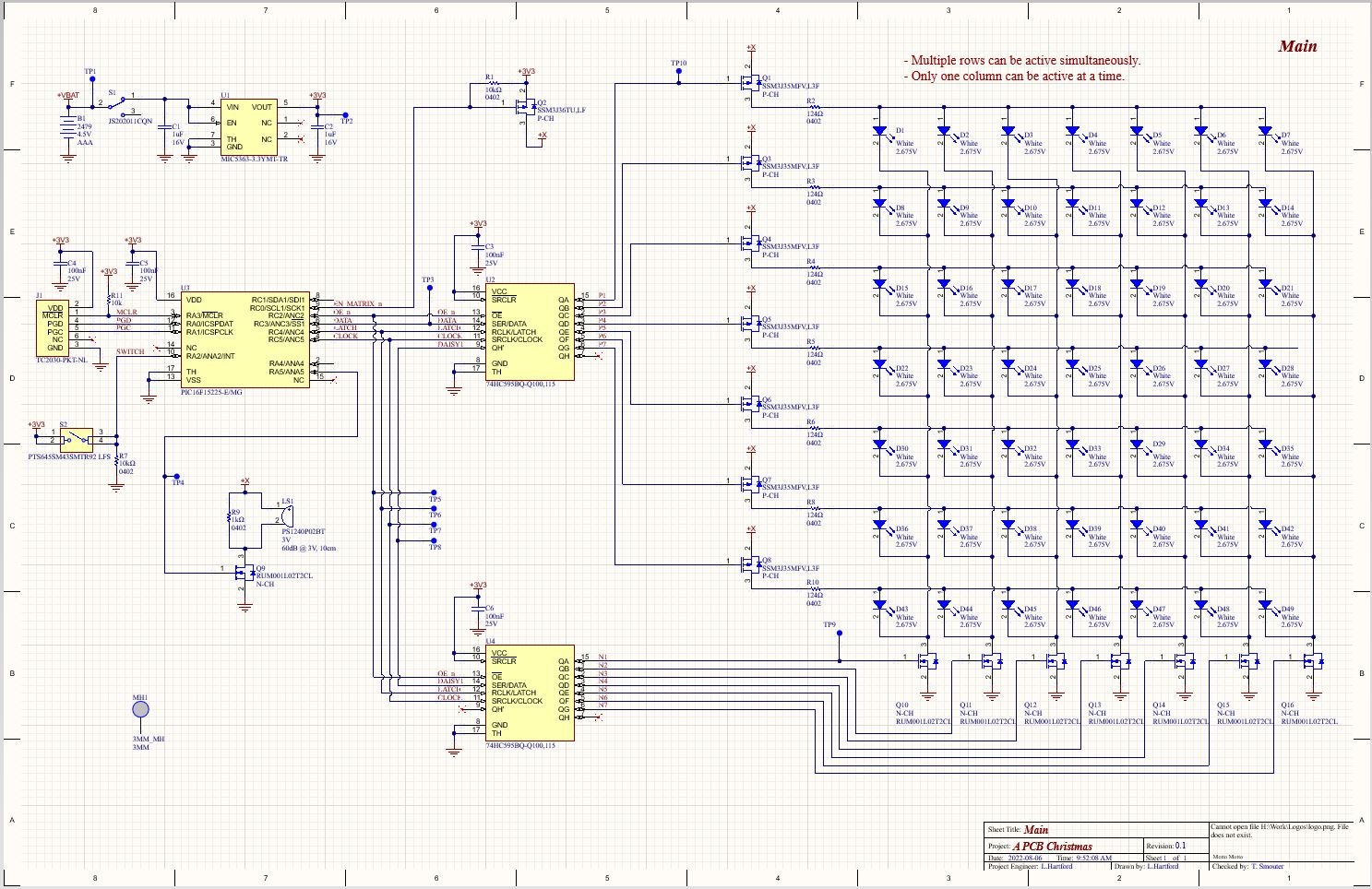Image resolution: width=1372 pixels, height=889 pixels.
Task: Click the MCLR net label
Action: coord(126,312)
